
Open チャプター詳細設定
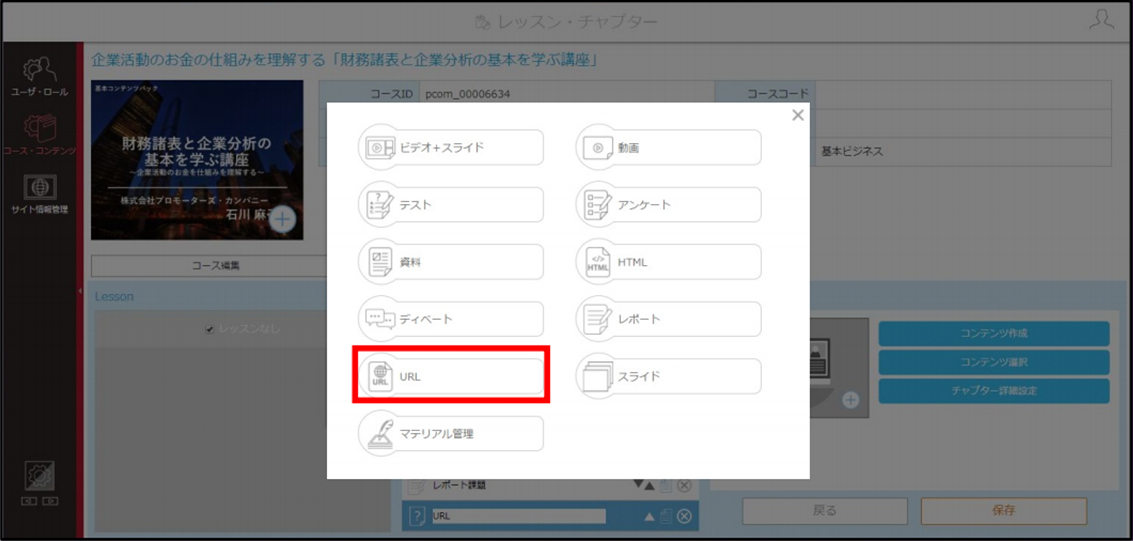tap(994, 391)
